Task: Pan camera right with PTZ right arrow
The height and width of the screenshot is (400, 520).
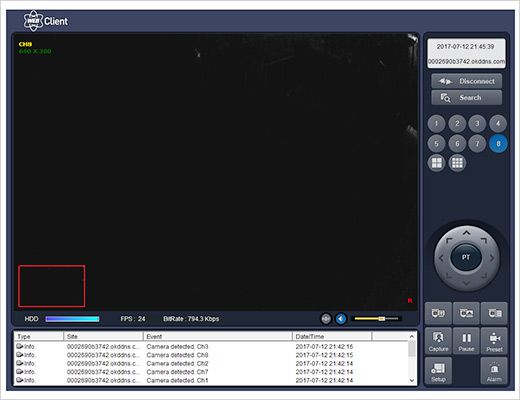Action: point(492,258)
